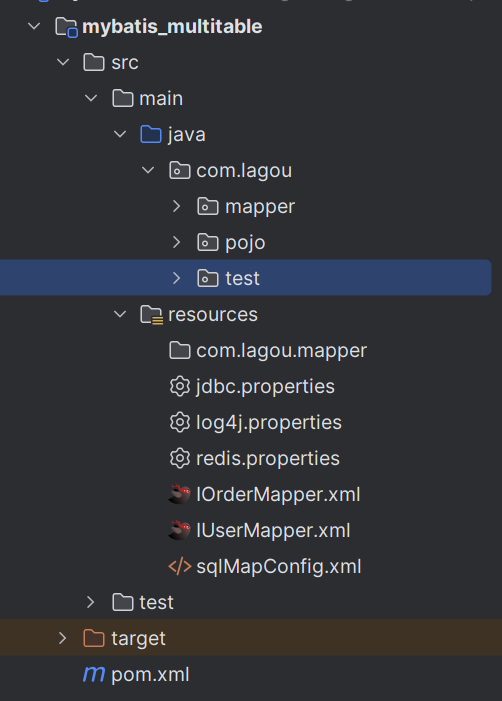The image size is (502, 701).
Task: Select the mapper label
Action: [260, 207]
